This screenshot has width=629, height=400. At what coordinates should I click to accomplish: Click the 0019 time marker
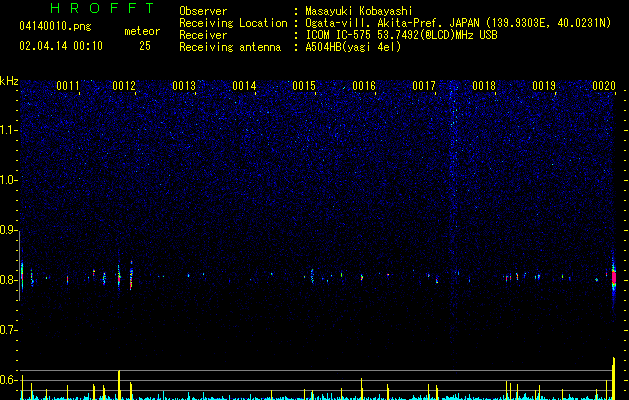pyautogui.click(x=544, y=86)
